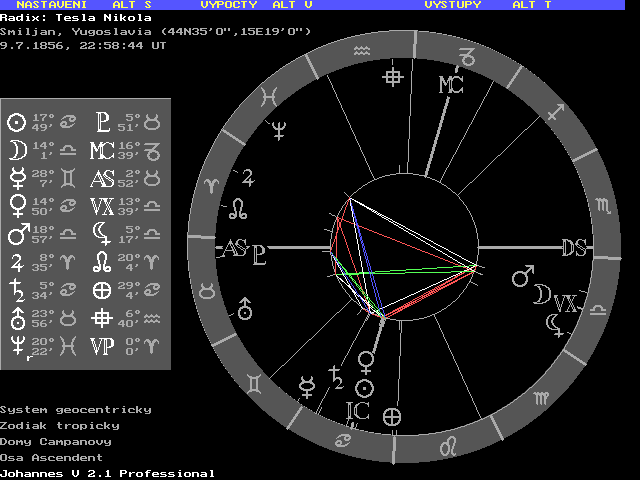
Task: Click the Uranus glyph in the positions table
Action: pos(16,319)
